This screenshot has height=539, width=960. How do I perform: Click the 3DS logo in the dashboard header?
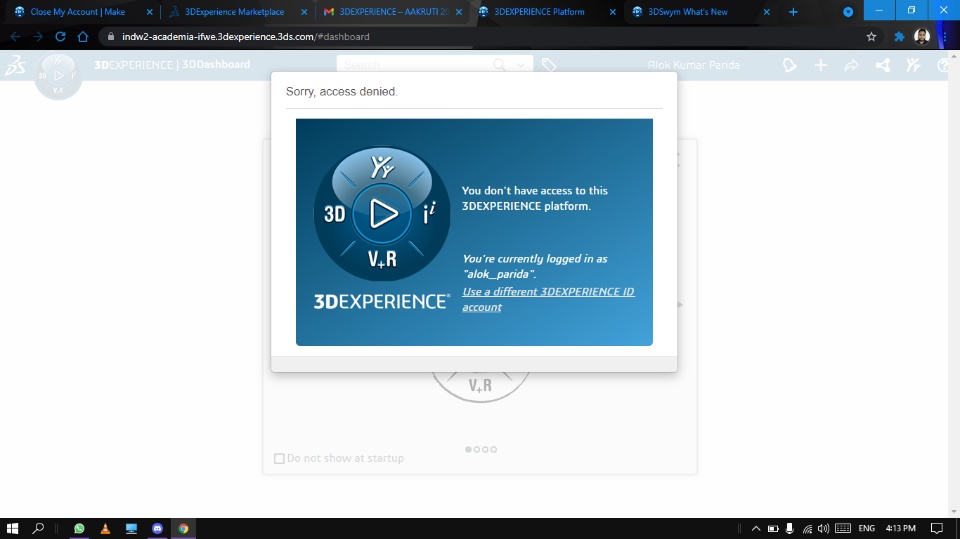click(x=15, y=65)
